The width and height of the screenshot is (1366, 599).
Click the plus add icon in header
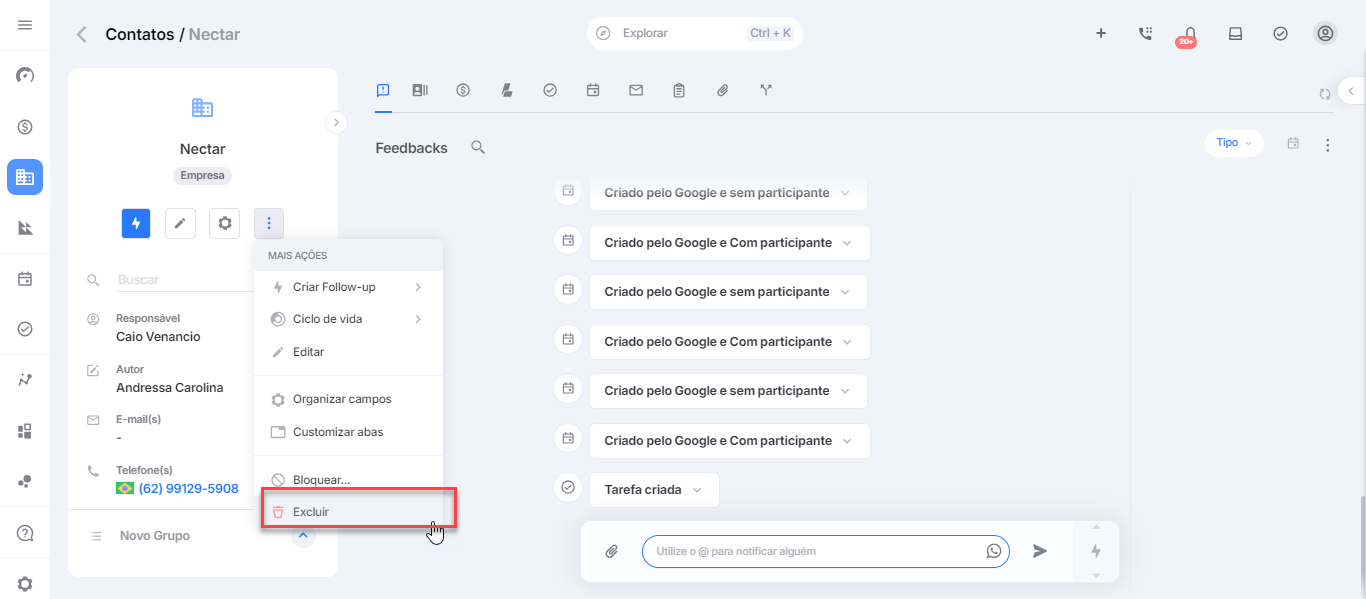click(x=1101, y=33)
